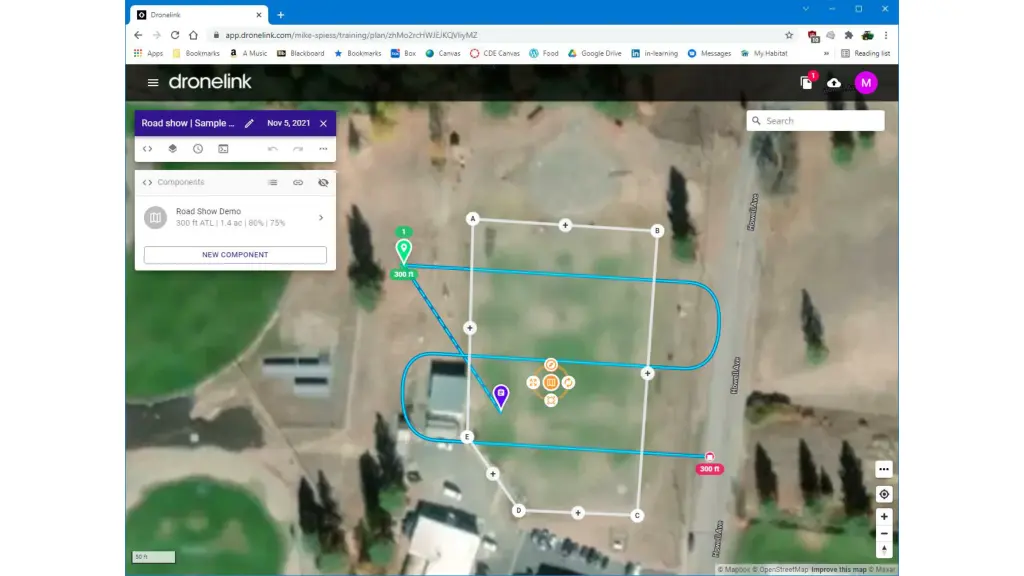
Task: Toggle component visibility with crossed eye icon
Action: (322, 183)
